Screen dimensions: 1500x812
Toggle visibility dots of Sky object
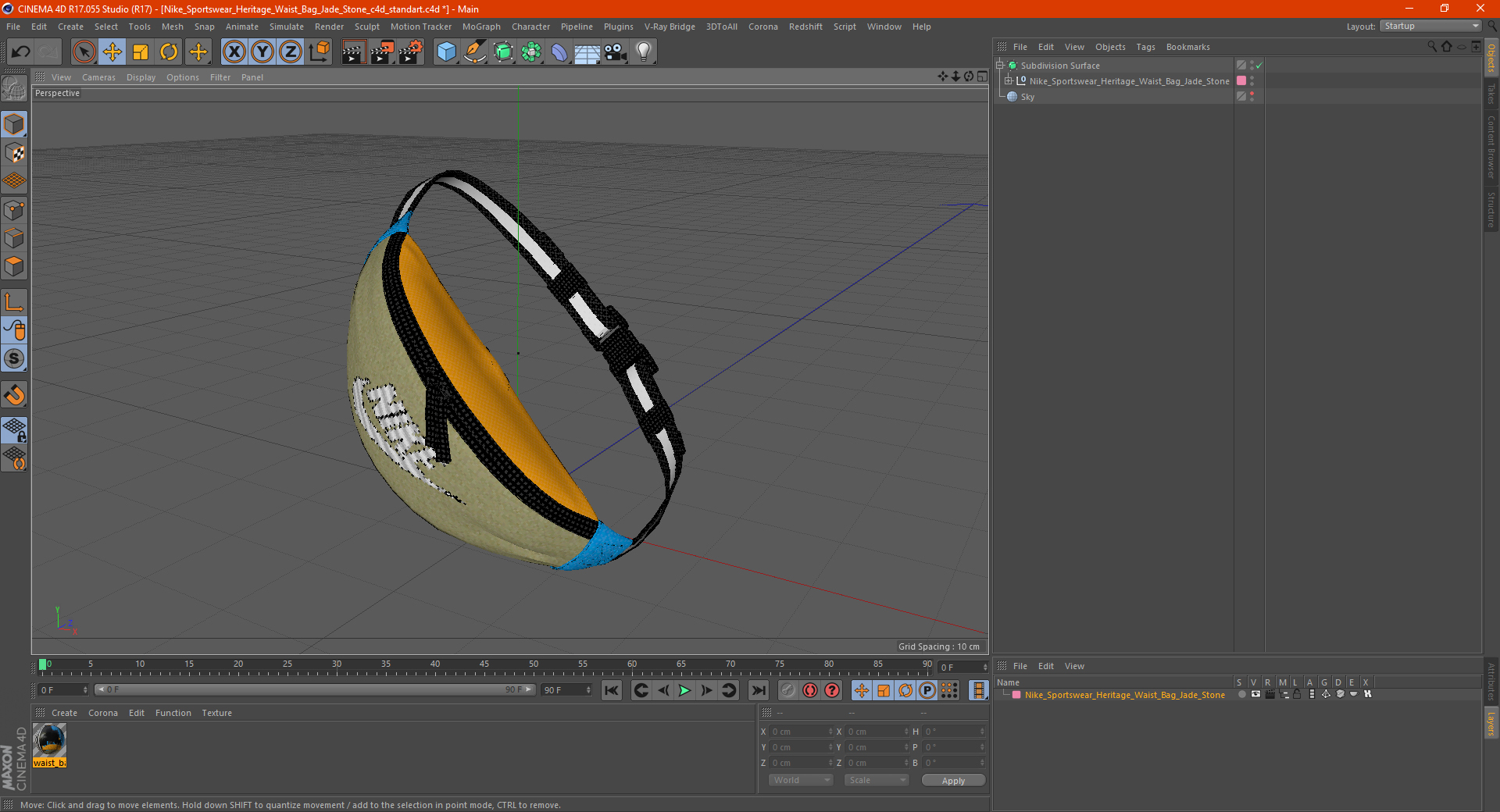(x=1252, y=96)
